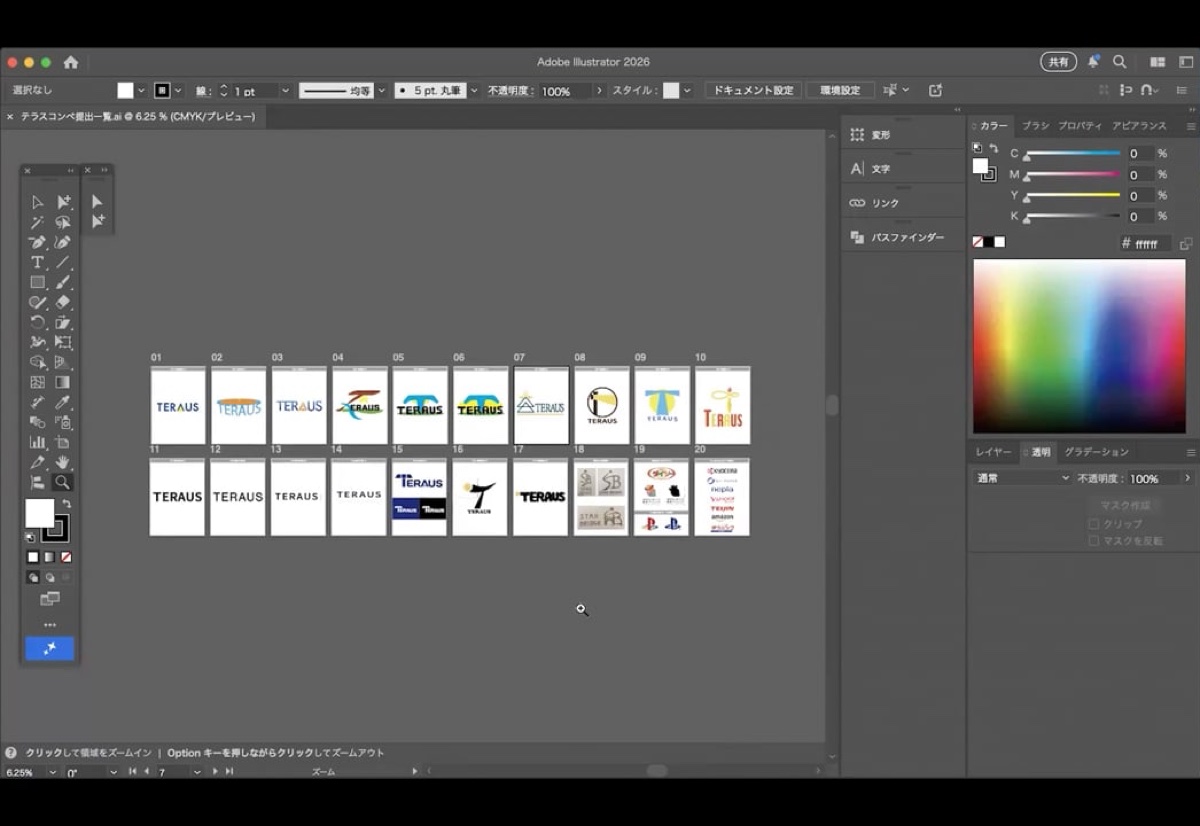Click the Magenta slider in Color panel
1200x826 pixels.
1072,175
